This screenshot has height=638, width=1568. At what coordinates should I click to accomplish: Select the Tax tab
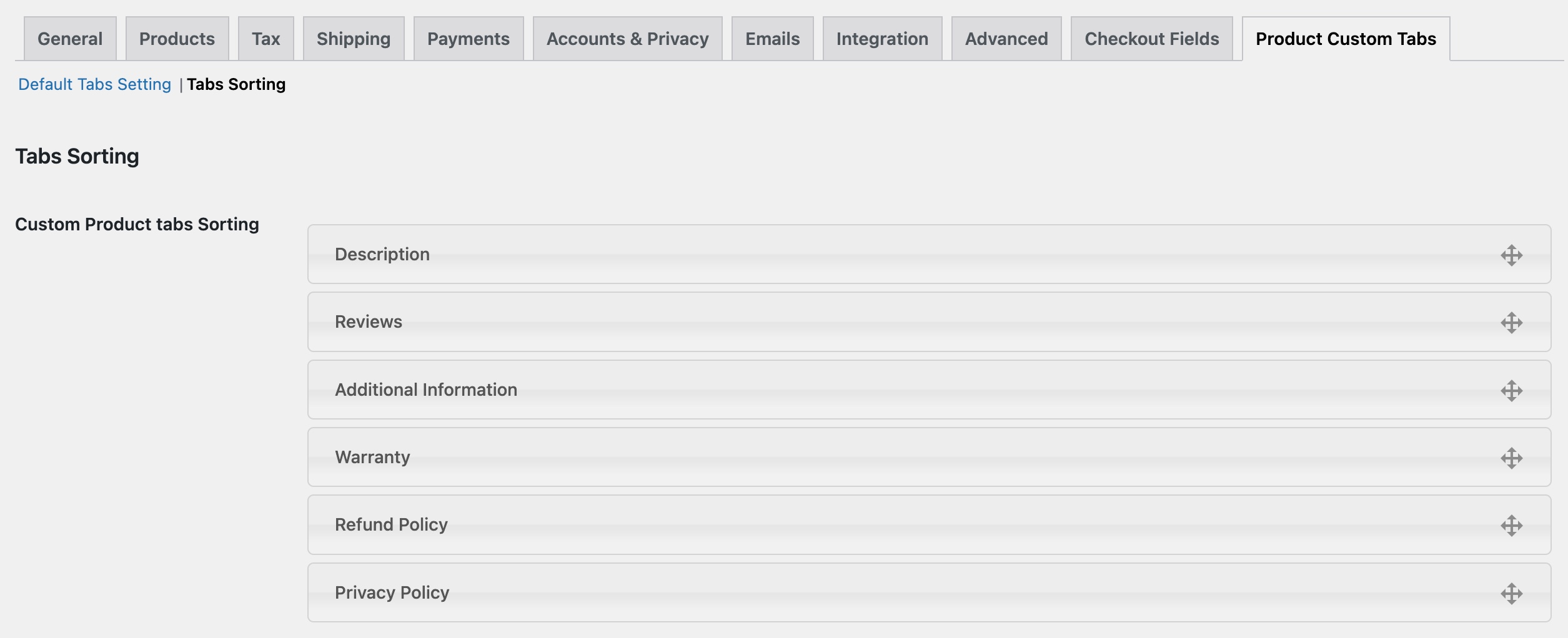pos(266,38)
